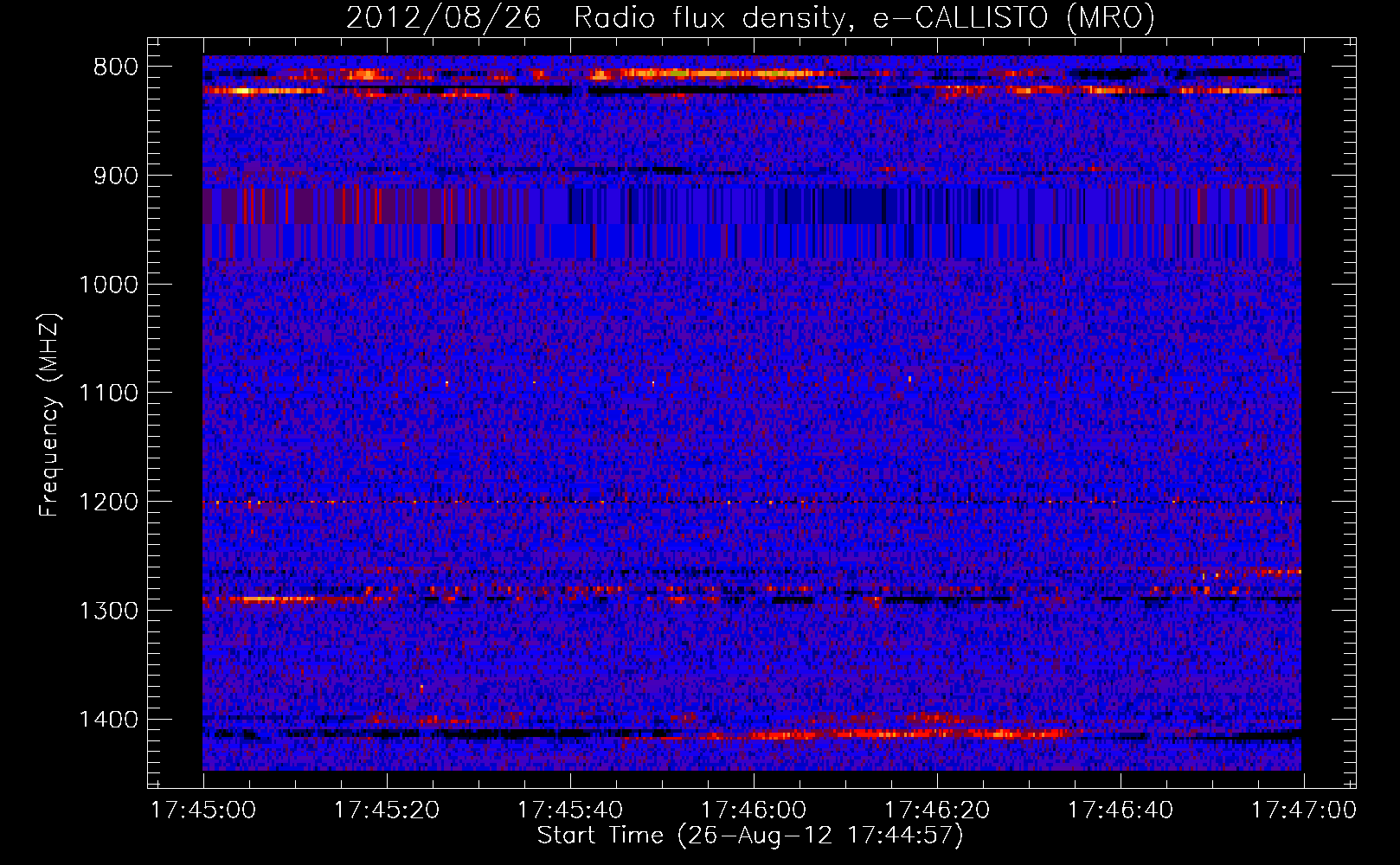Click the 900 frequency tick label
The image size is (1400, 865).
pyautogui.click(x=115, y=176)
